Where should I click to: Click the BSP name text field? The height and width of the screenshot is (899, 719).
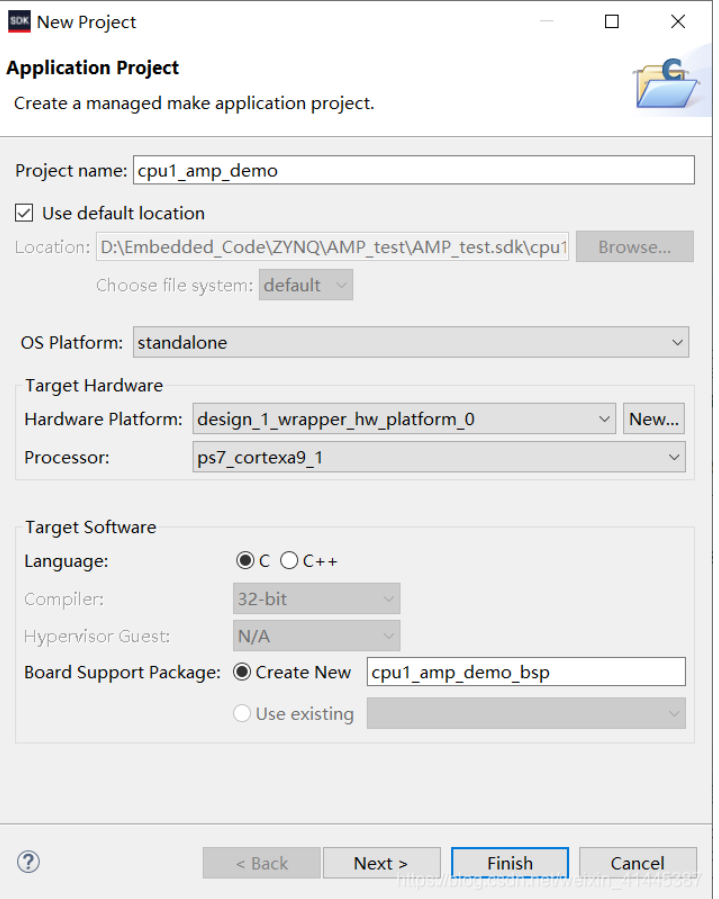coord(526,672)
